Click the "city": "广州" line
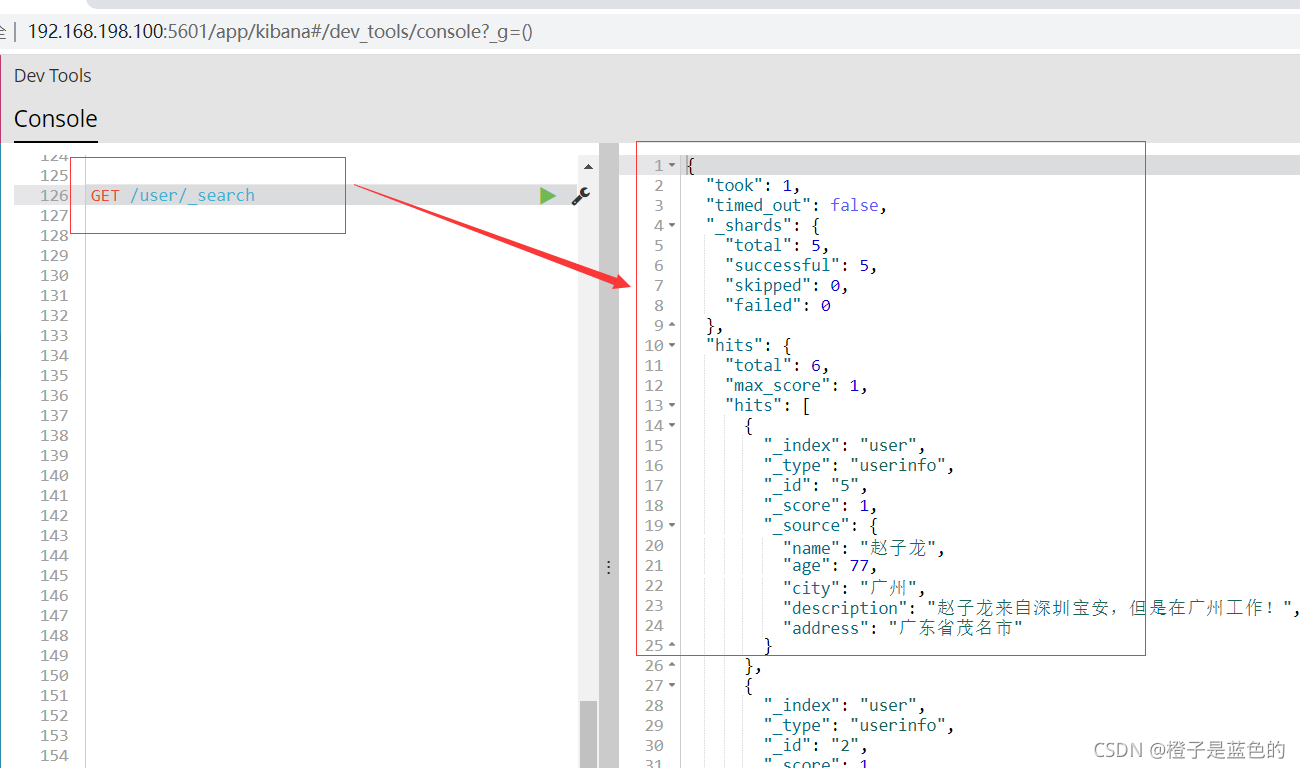 [855, 588]
